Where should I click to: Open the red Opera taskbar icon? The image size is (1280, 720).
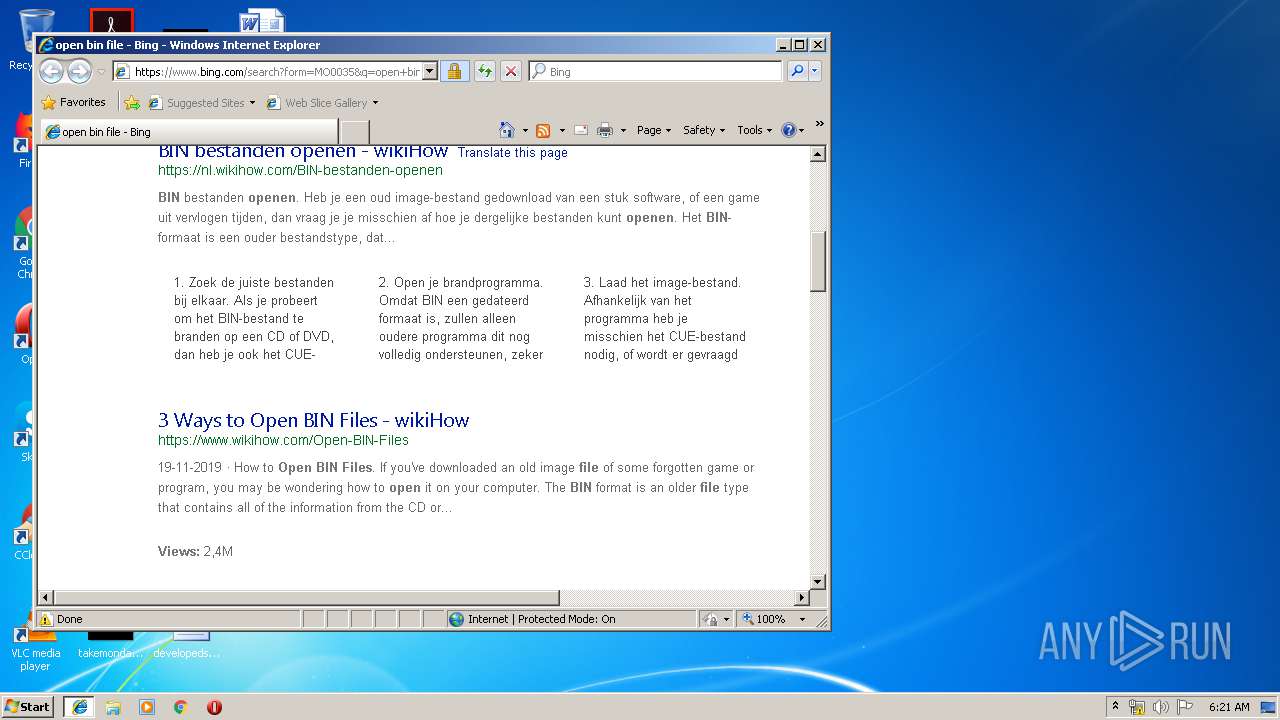[x=214, y=707]
